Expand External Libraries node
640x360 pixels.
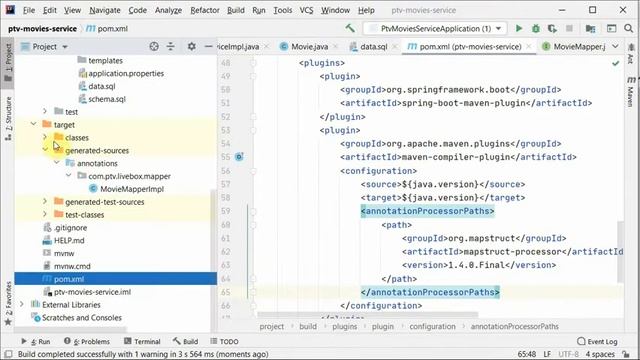(22, 304)
